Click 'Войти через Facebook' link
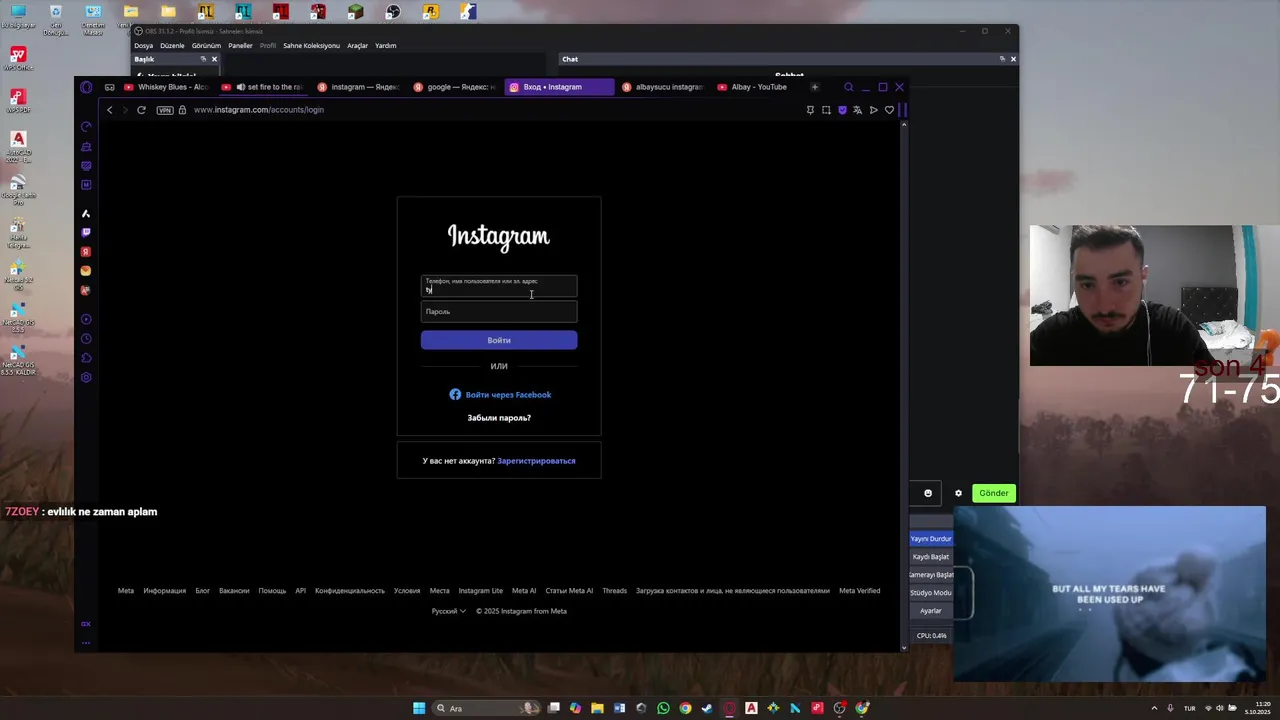Image resolution: width=1280 pixels, height=720 pixels. (500, 395)
